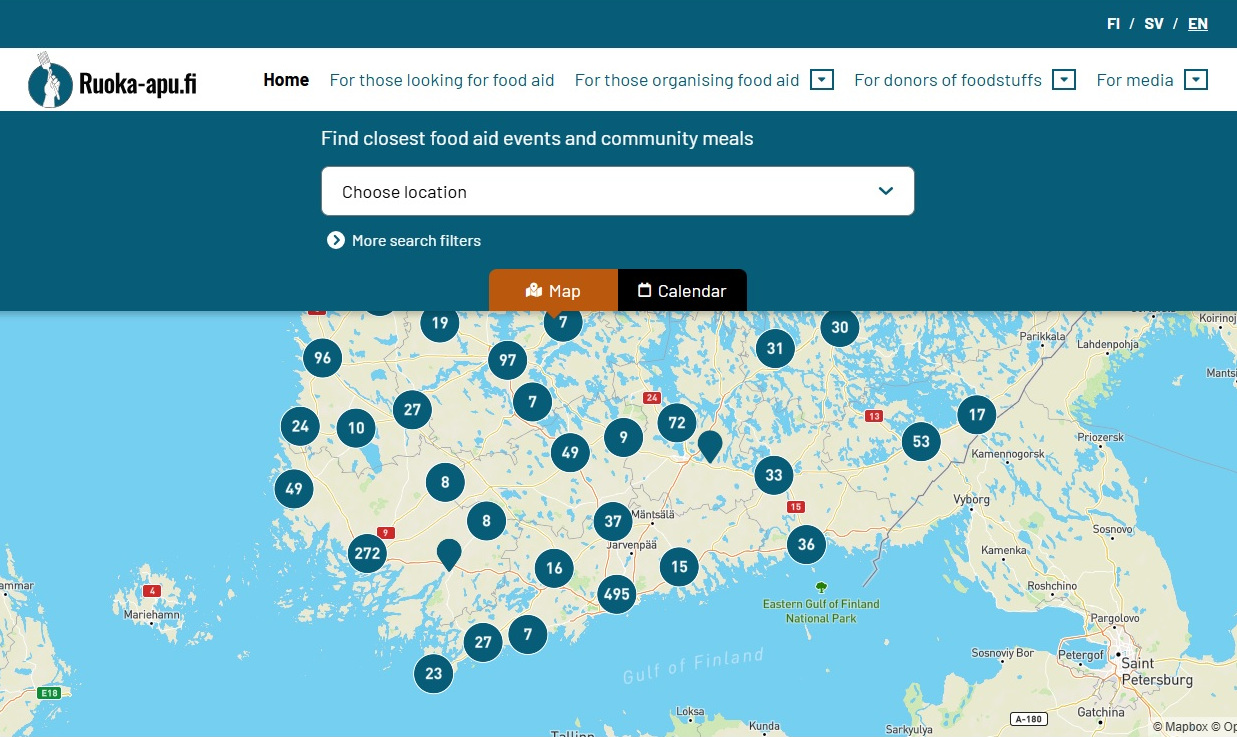The height and width of the screenshot is (737, 1237).
Task: Select the single pin marker beside cluster 272
Action: (449, 552)
